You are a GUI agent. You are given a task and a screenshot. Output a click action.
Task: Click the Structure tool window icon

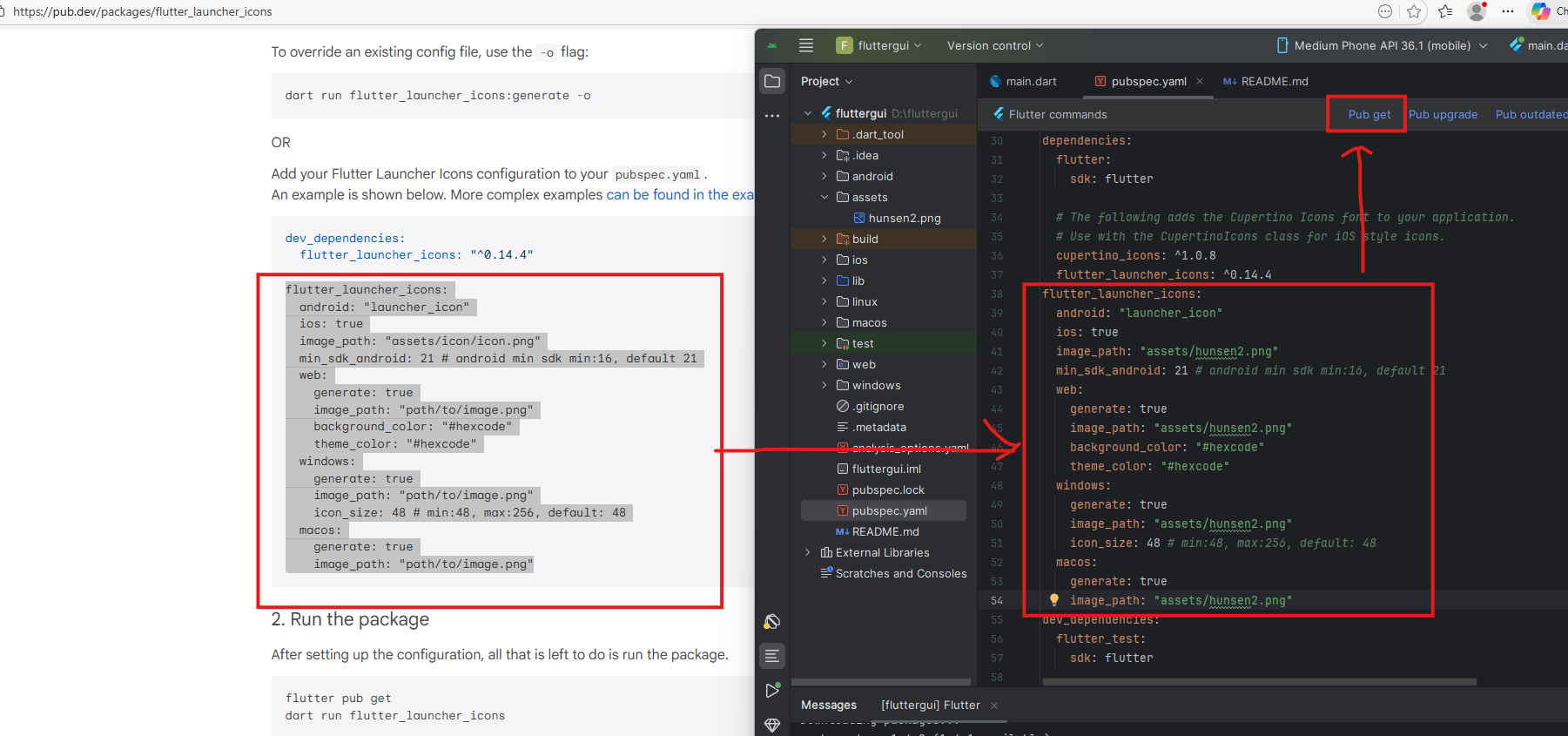[772, 656]
